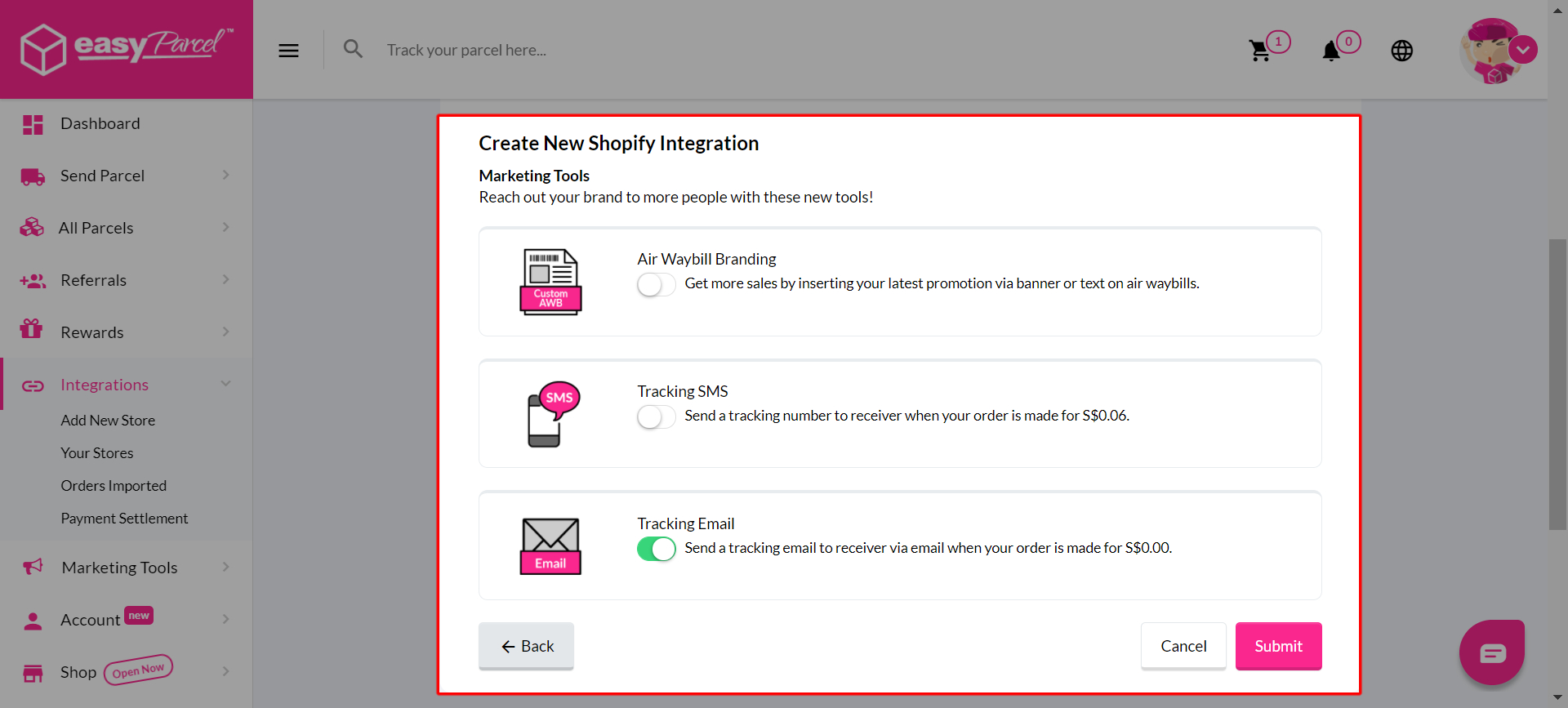Image resolution: width=1568 pixels, height=708 pixels.
Task: Select Payment Settlement submenu item
Action: [124, 519]
